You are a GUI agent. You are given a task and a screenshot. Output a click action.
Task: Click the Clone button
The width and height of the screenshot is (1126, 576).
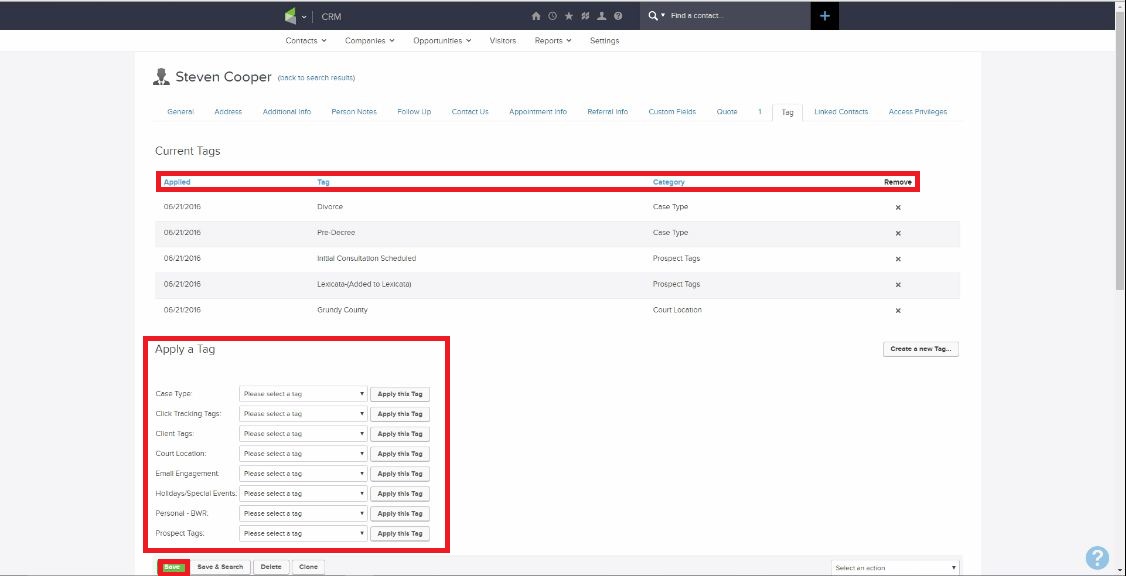(x=308, y=567)
